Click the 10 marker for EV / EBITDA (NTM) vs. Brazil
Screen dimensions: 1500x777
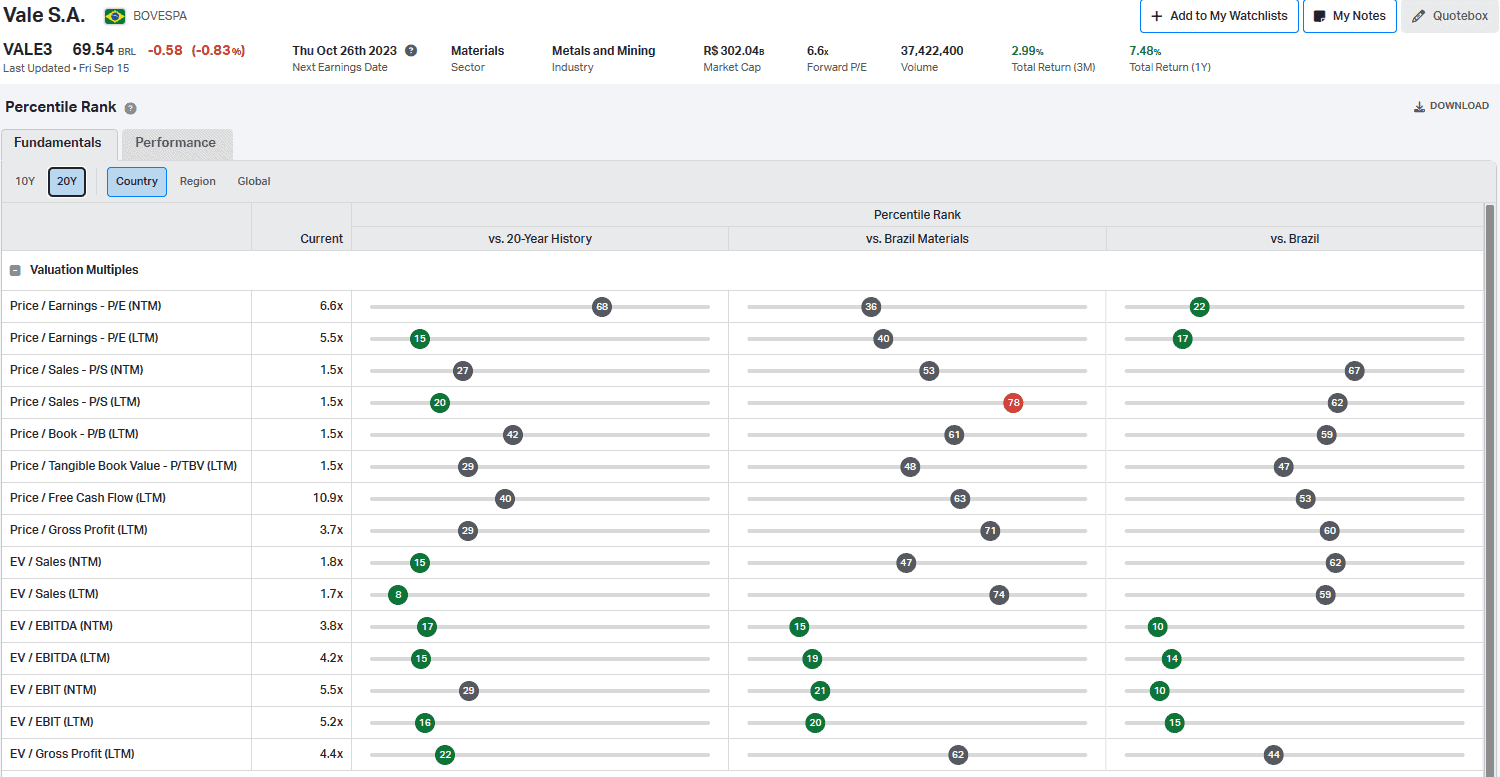pos(1158,627)
